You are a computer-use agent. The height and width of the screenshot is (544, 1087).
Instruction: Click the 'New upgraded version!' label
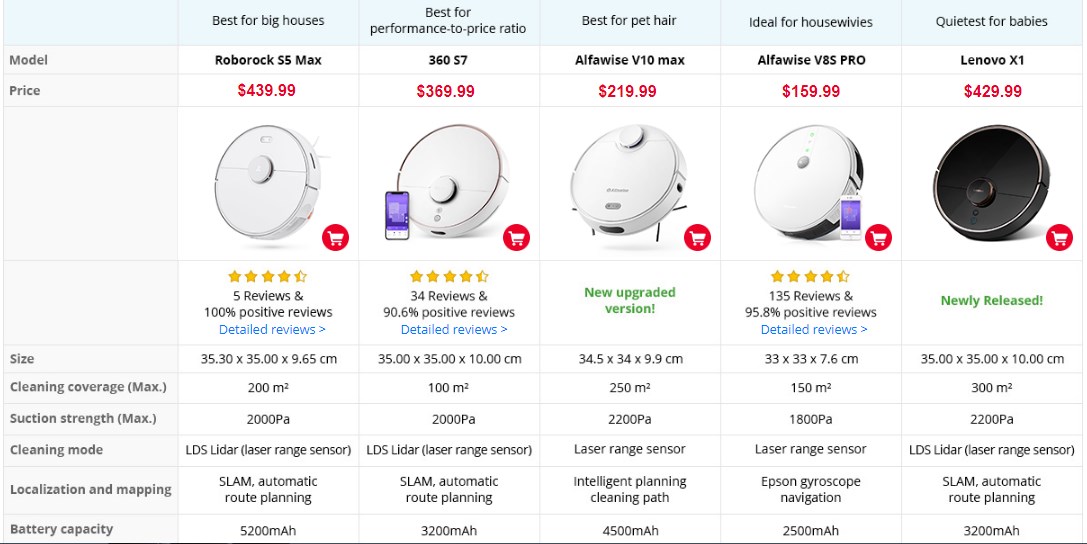click(629, 300)
